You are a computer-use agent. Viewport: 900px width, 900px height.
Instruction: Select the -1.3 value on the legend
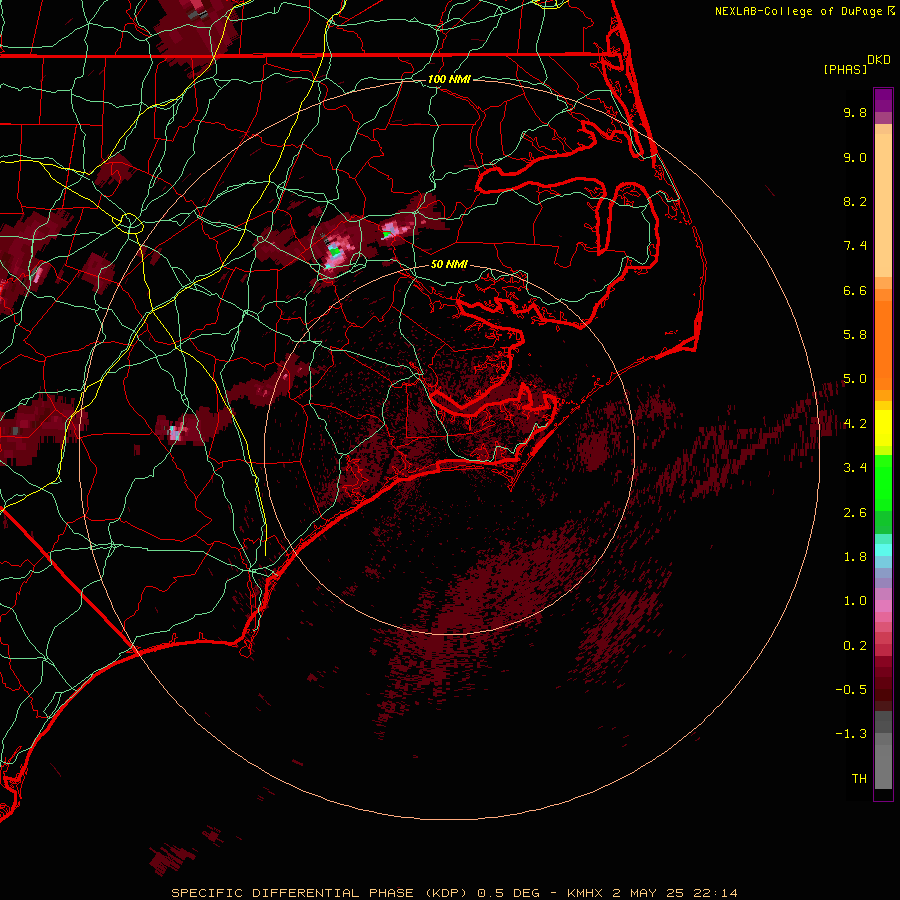click(851, 734)
